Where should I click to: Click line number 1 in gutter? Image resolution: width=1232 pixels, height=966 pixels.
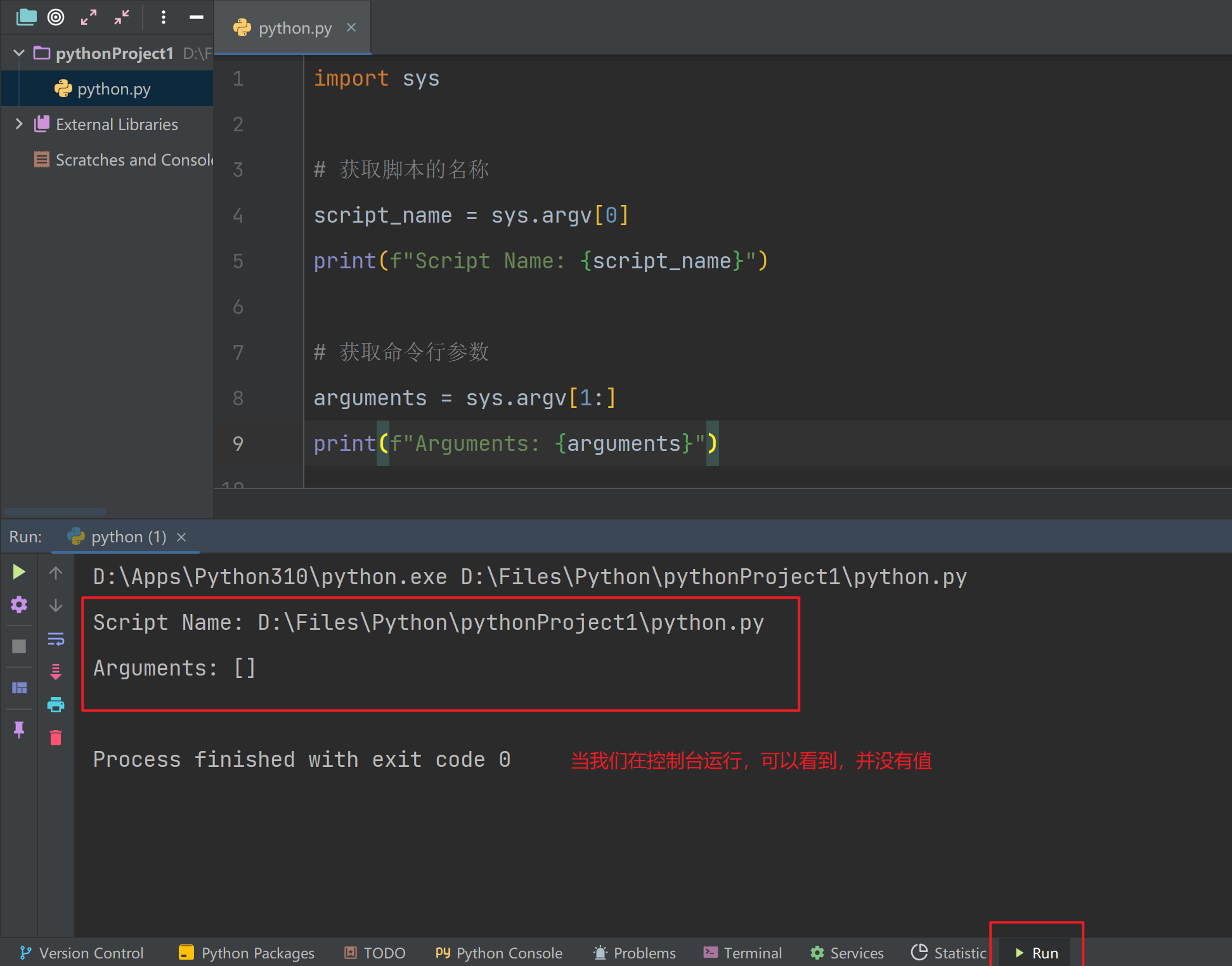(x=238, y=79)
